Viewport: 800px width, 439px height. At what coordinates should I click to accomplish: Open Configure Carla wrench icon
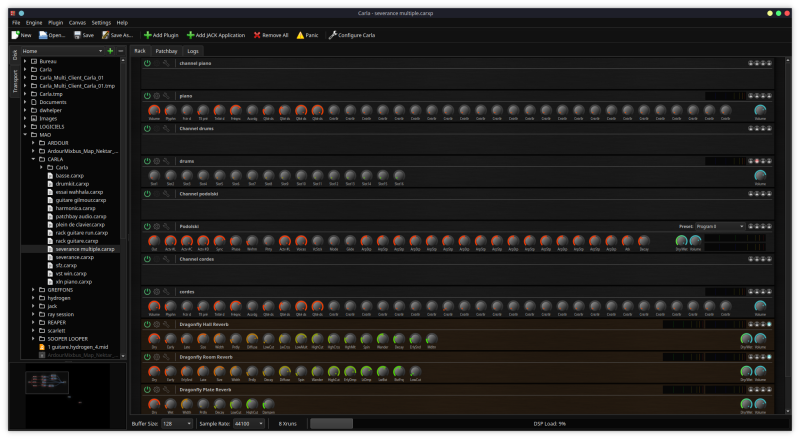point(333,35)
